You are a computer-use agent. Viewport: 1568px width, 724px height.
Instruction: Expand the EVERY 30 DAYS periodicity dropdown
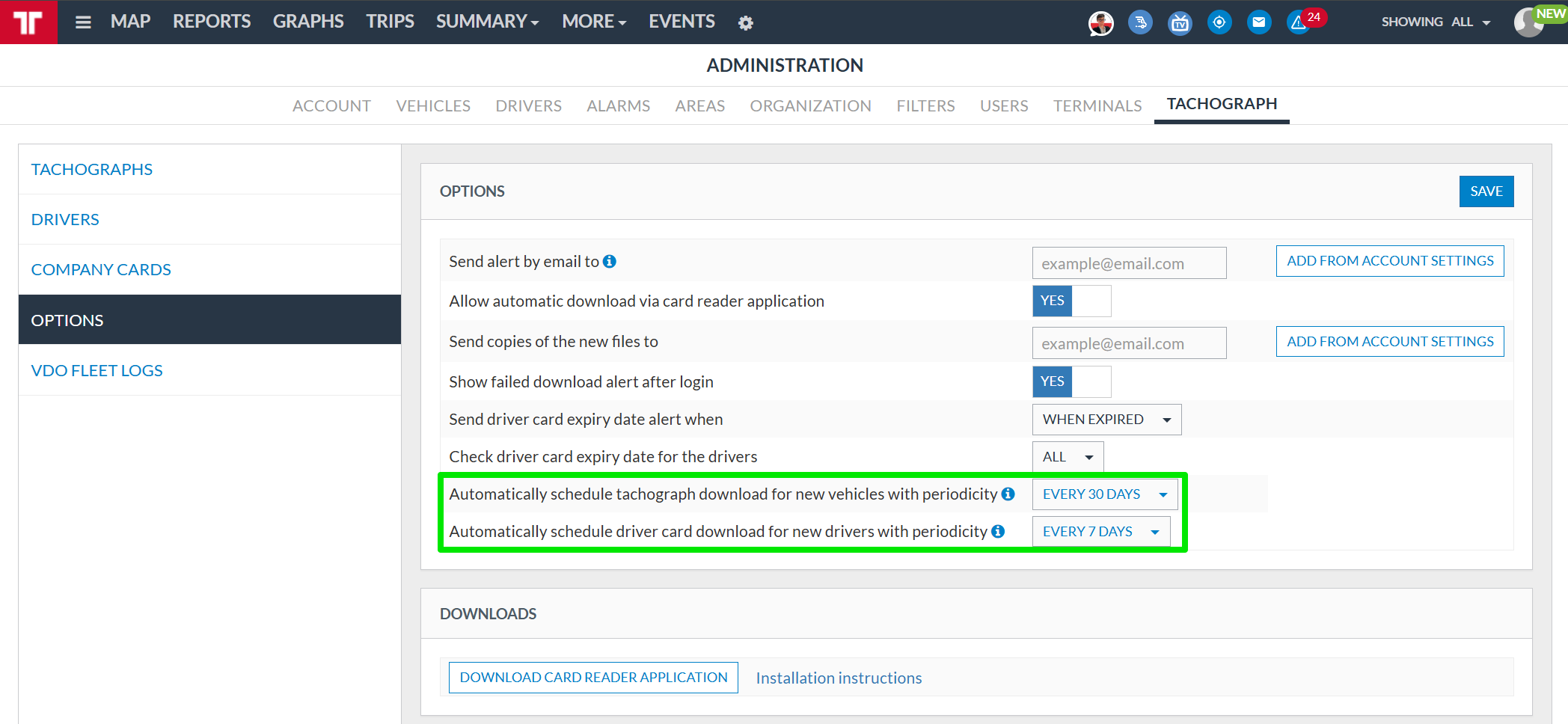[x=1104, y=494]
